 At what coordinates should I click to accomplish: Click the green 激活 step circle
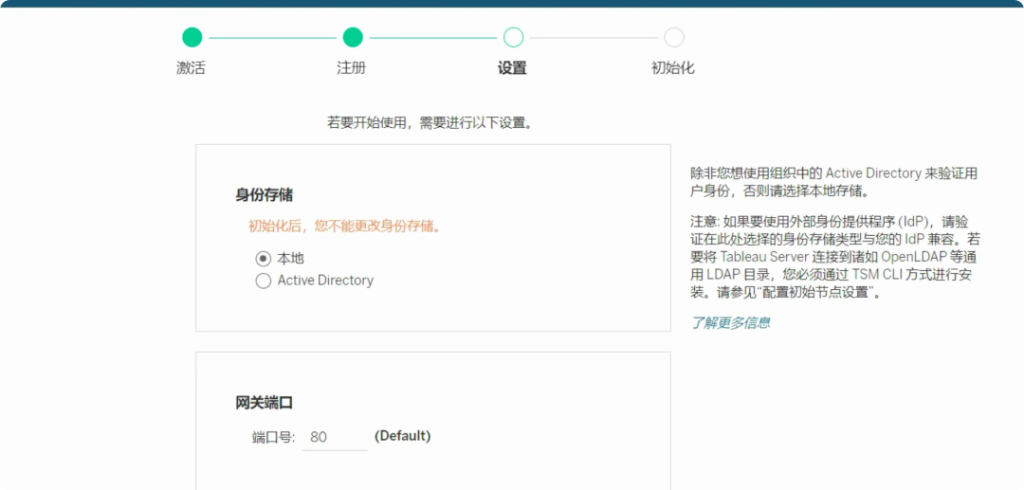tap(192, 38)
